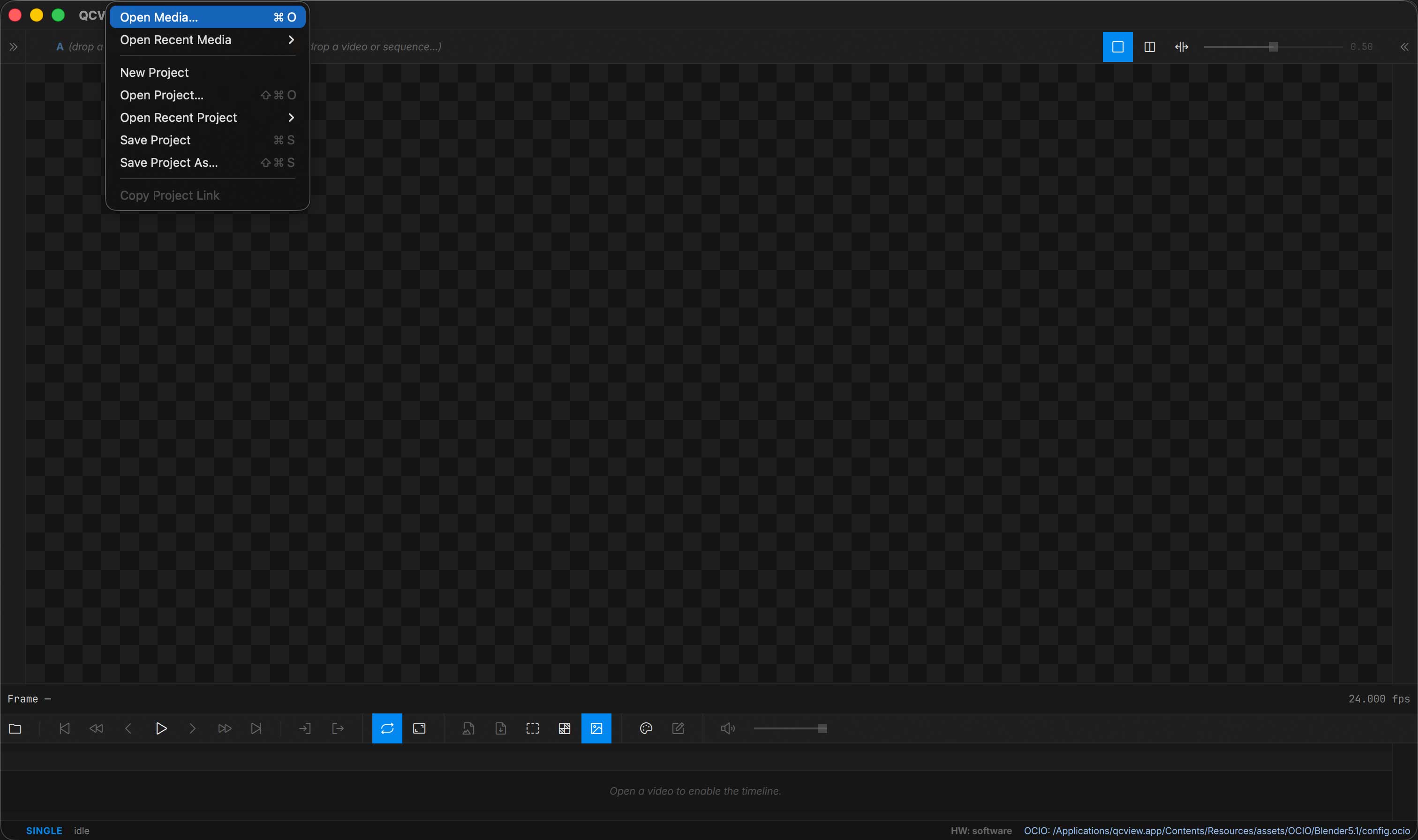Select the single view mode icon
The width and height of the screenshot is (1418, 840).
click(x=1118, y=47)
